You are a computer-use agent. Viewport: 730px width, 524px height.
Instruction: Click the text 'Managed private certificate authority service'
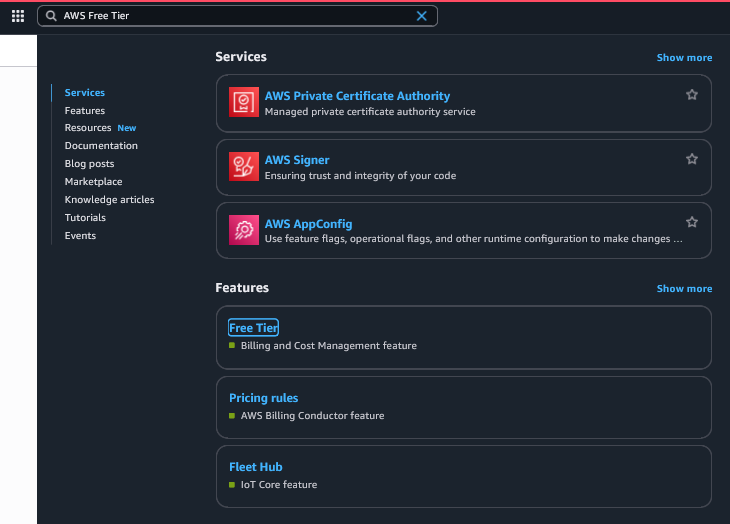click(370, 112)
